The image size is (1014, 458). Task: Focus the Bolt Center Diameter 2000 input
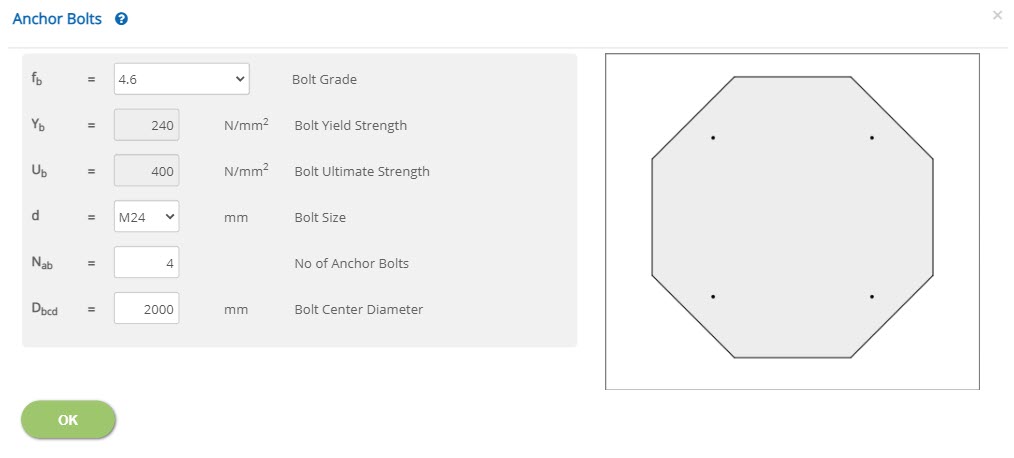tap(147, 309)
